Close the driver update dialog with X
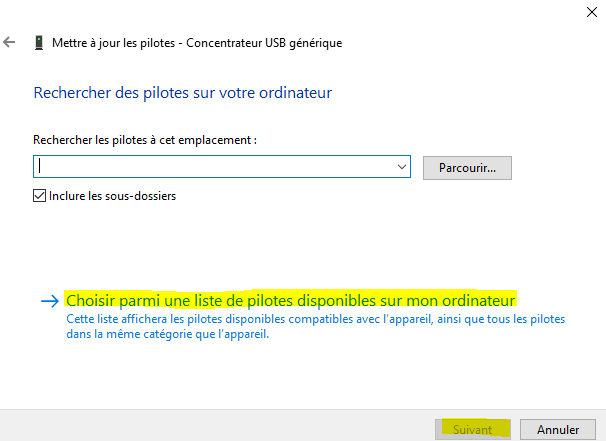The height and width of the screenshot is (441, 606). pyautogui.click(x=582, y=12)
